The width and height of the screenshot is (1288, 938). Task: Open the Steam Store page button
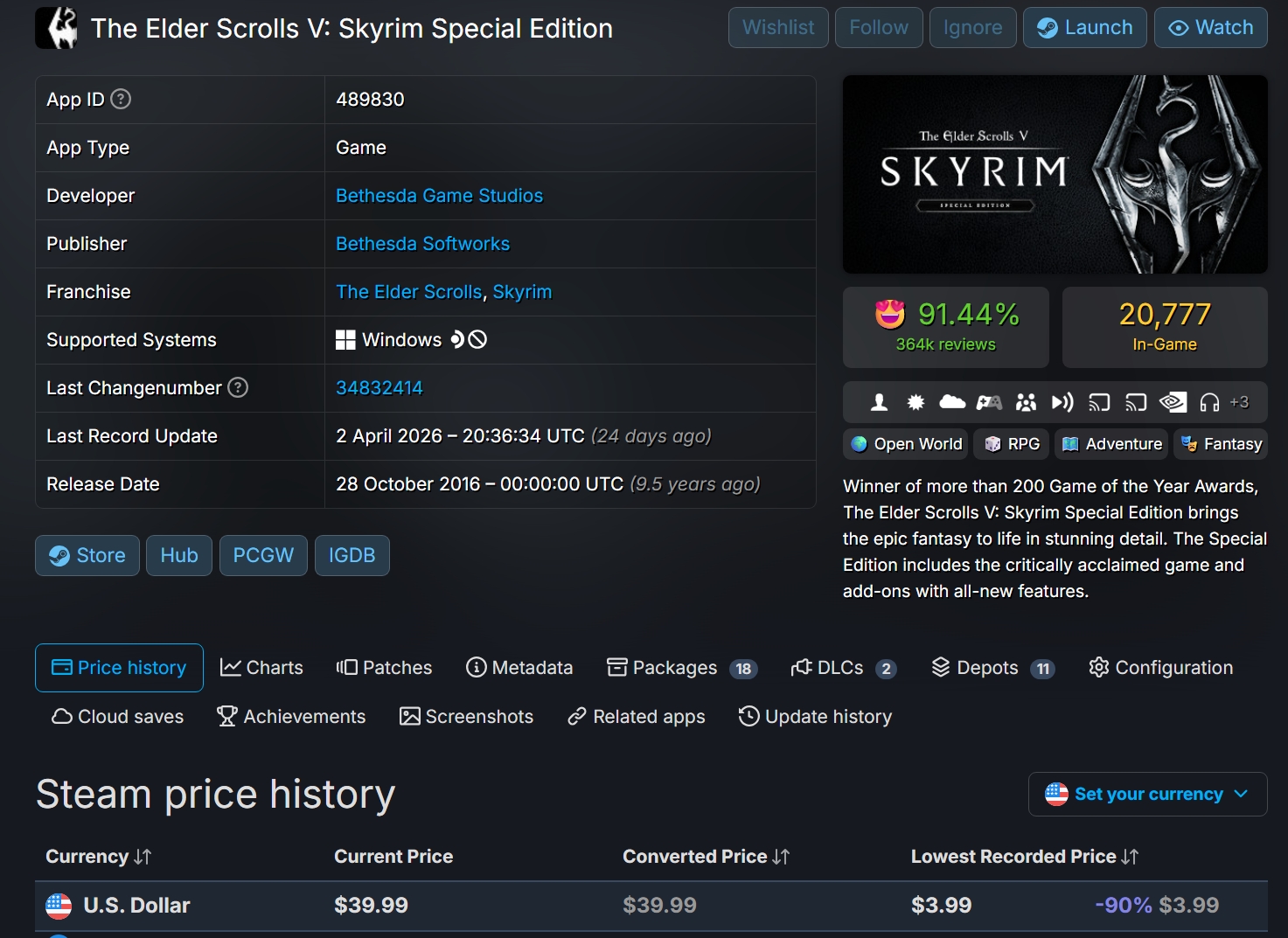tap(87, 556)
